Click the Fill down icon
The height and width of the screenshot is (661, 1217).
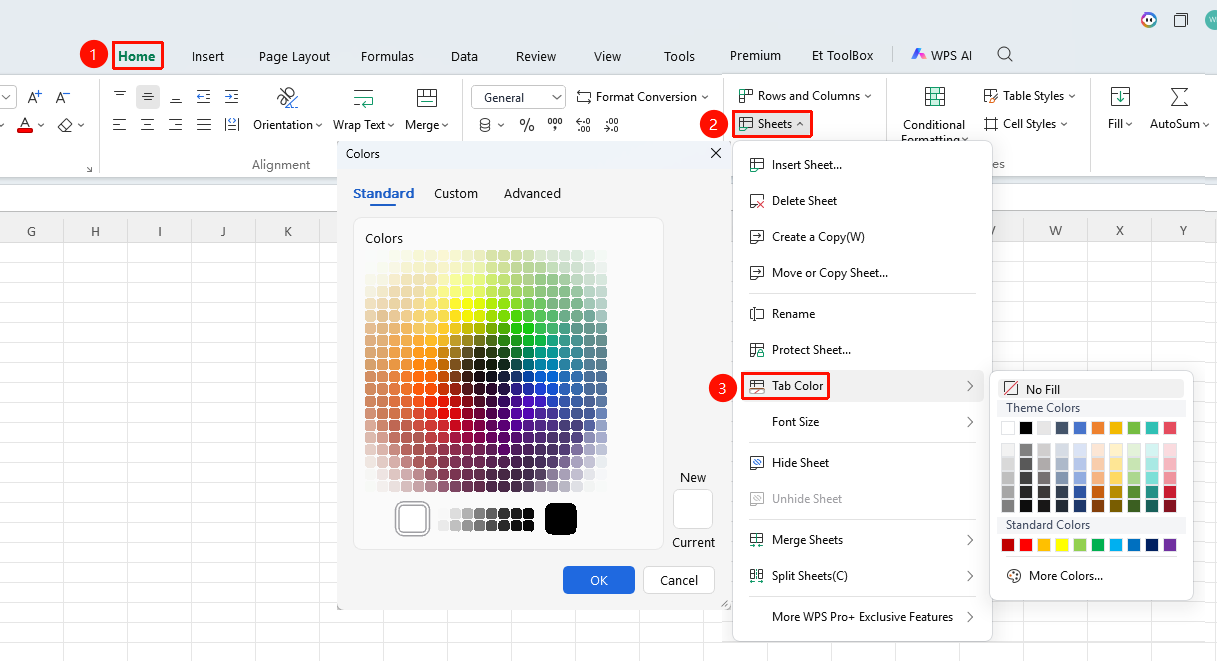1120,97
